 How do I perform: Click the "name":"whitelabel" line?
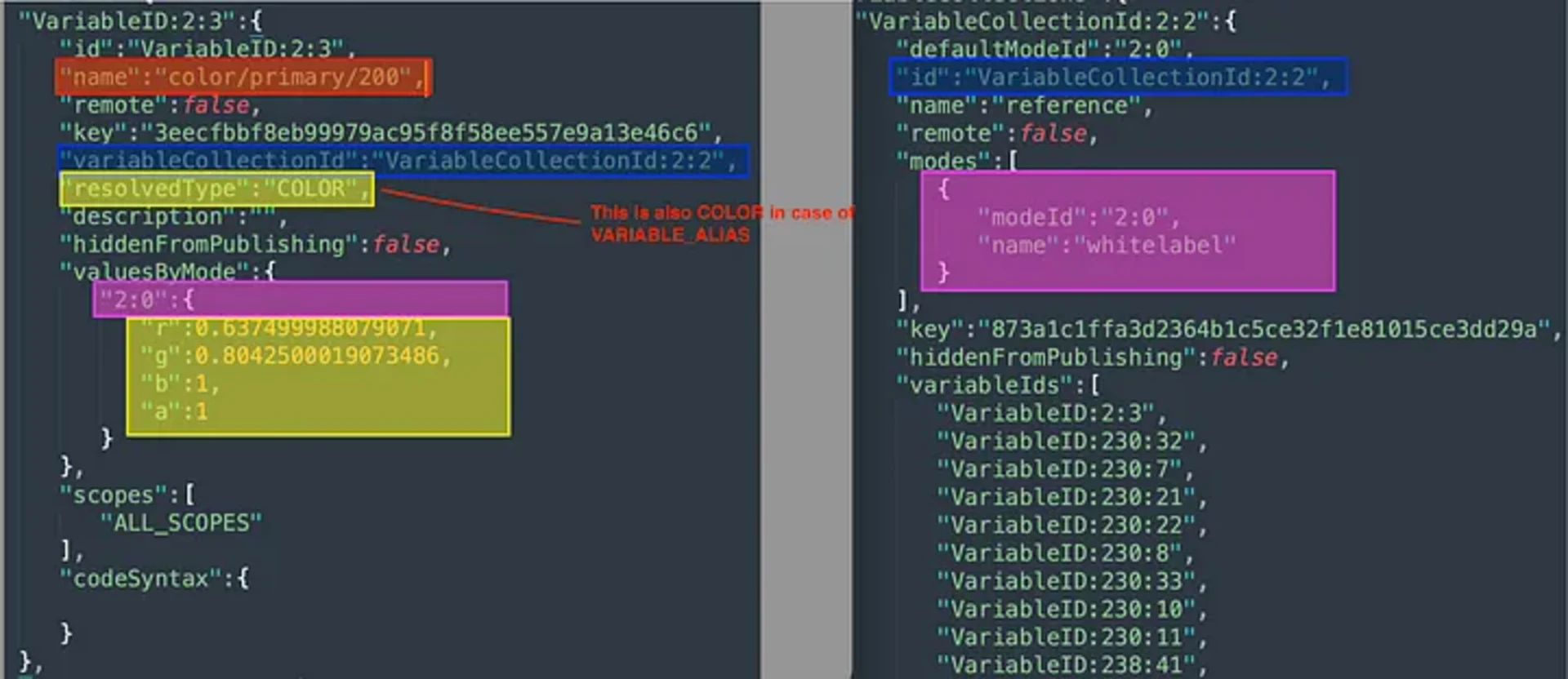pos(1107,245)
